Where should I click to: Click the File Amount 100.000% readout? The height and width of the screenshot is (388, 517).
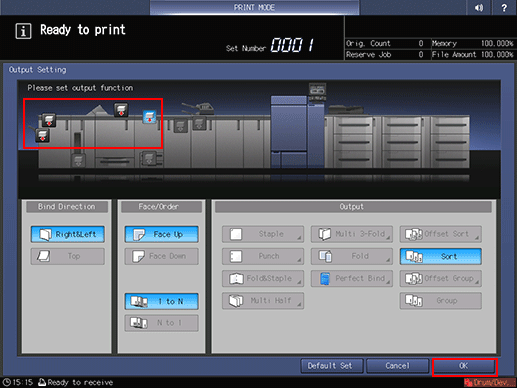point(473,55)
